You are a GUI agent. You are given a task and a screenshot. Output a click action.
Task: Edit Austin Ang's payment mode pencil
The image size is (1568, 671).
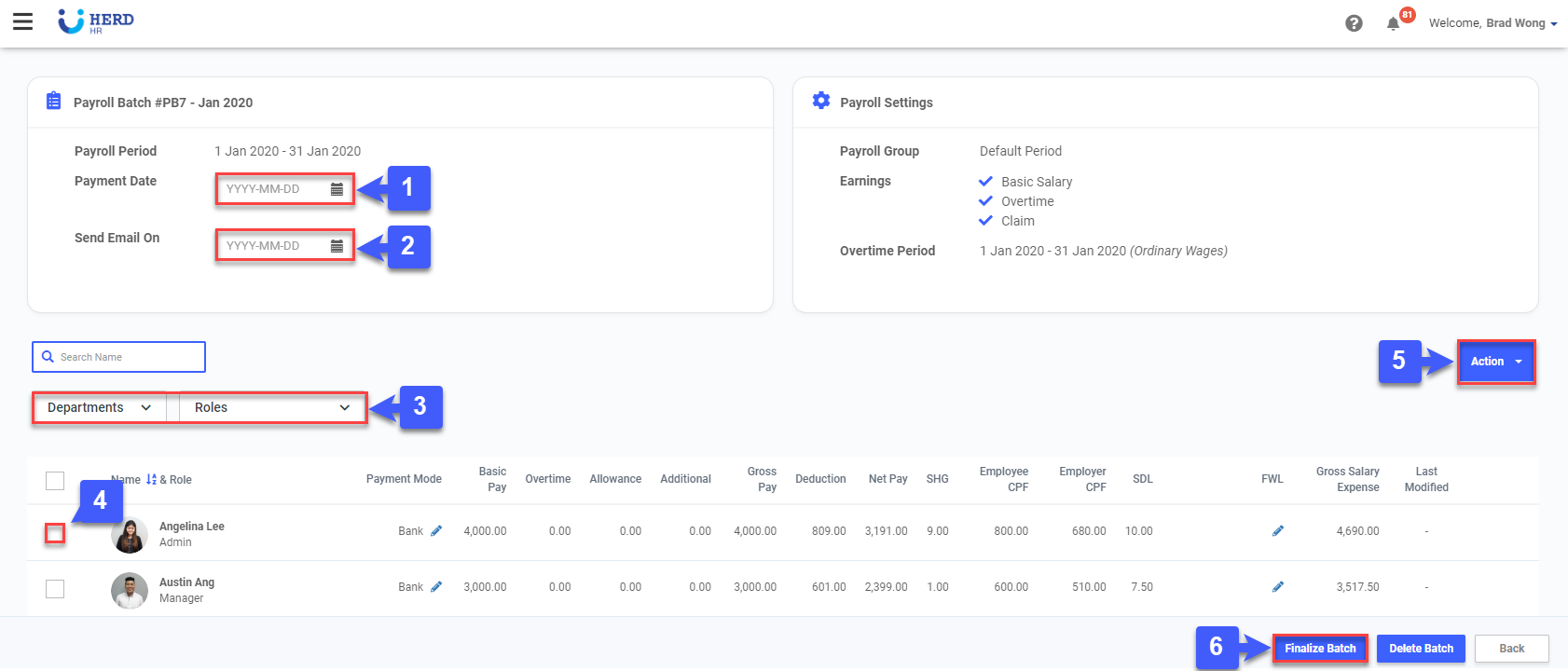(436, 587)
